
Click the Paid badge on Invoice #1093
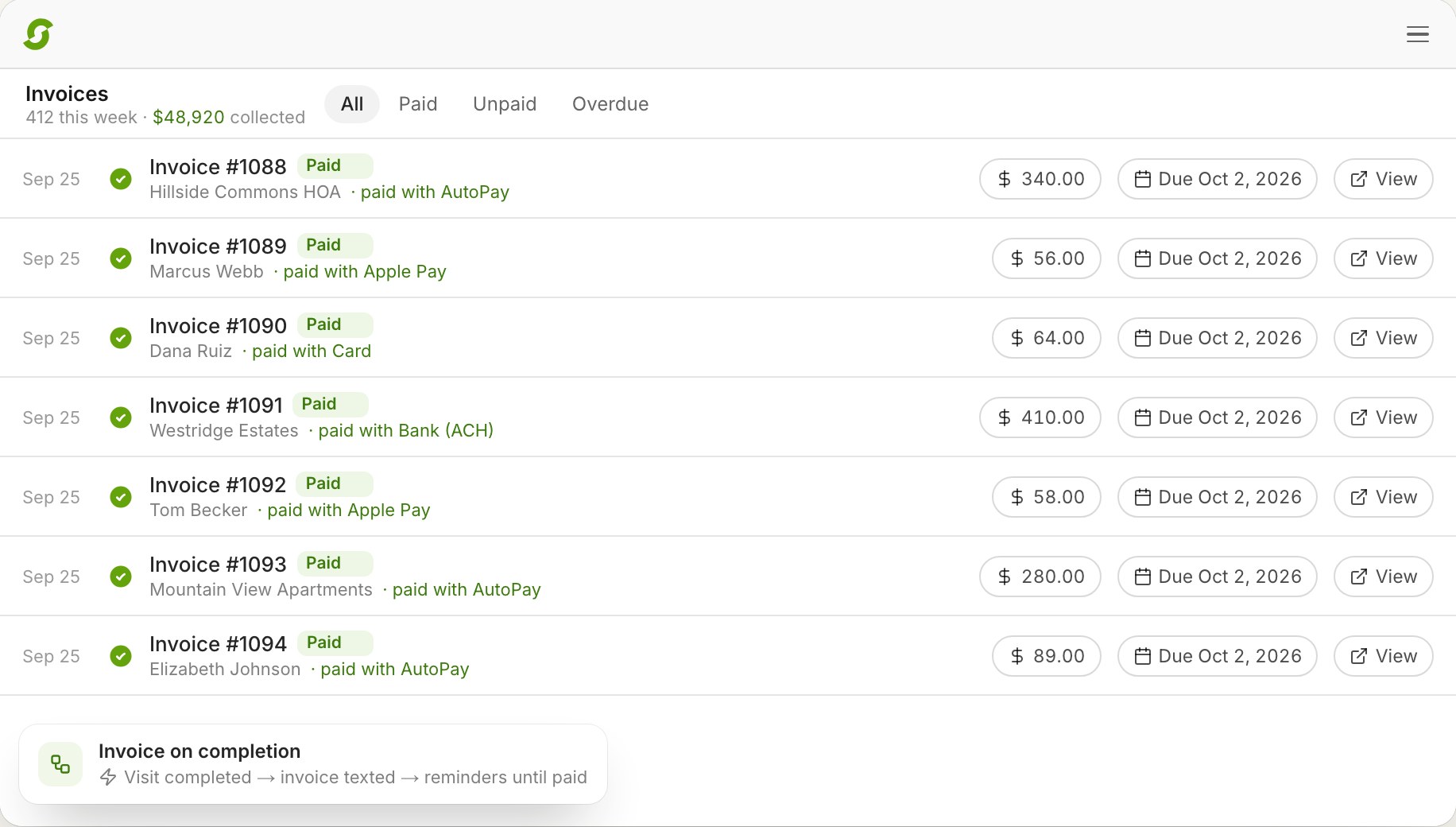(x=335, y=563)
